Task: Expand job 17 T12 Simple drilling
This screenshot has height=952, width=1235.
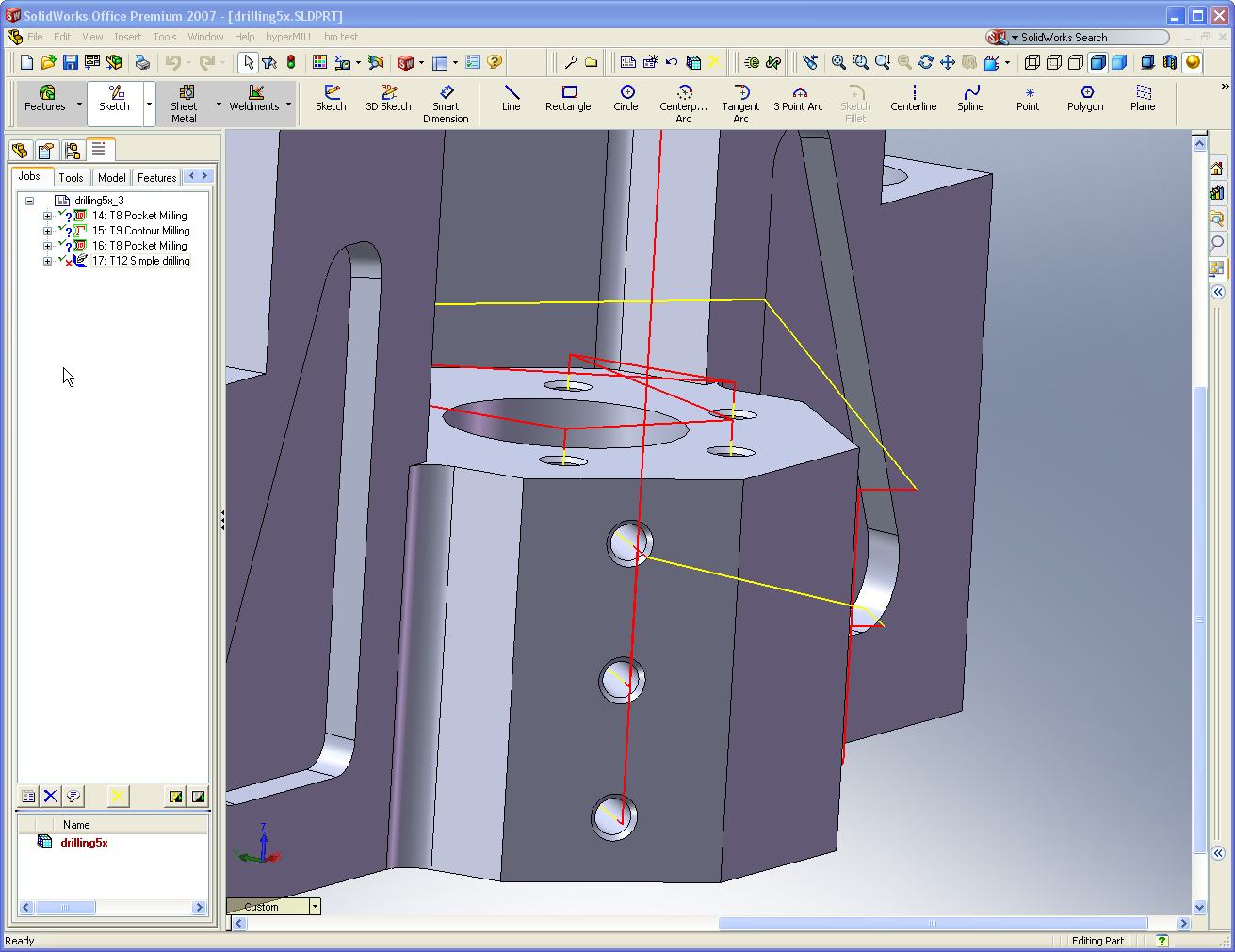Action: pyautogui.click(x=47, y=261)
